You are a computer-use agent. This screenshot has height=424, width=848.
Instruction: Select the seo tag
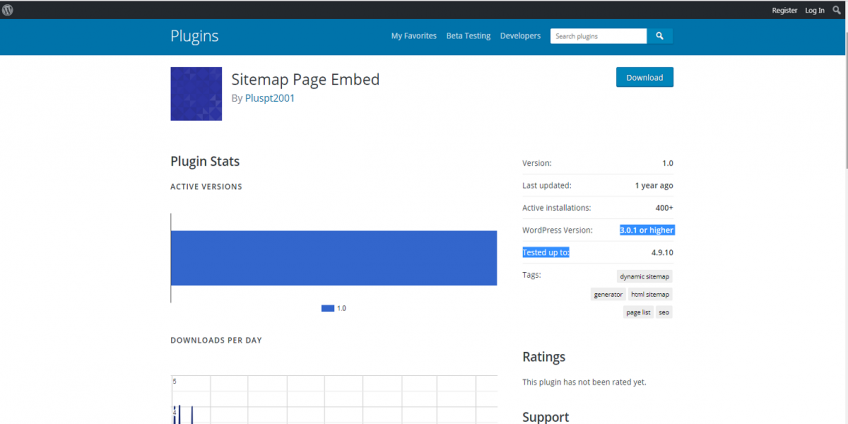click(664, 313)
